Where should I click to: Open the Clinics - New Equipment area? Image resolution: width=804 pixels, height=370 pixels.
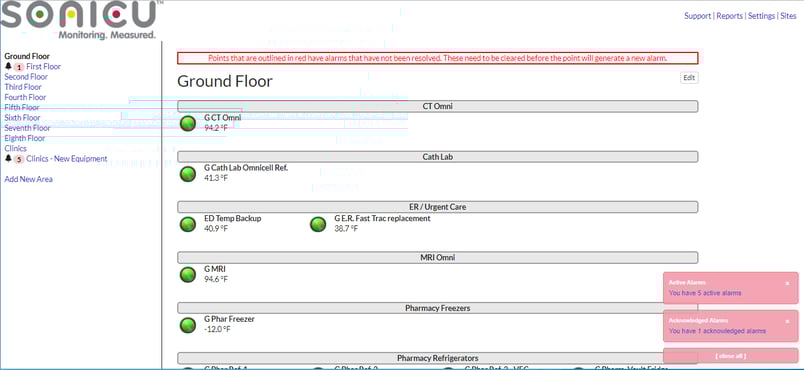coord(67,159)
